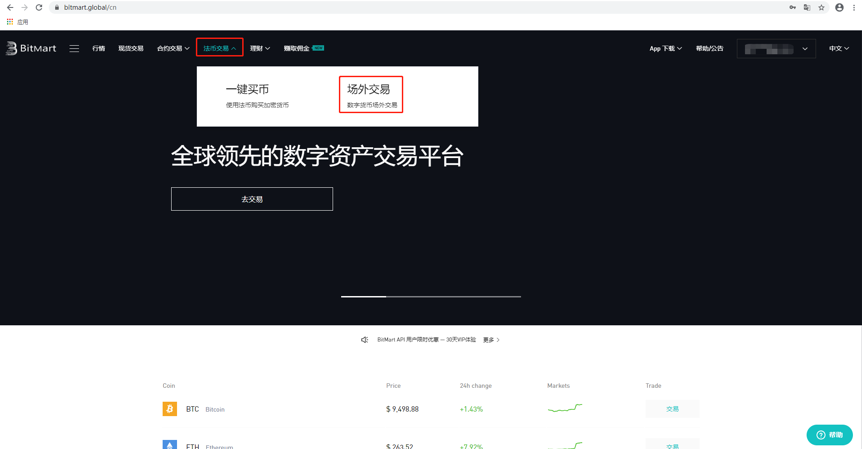
Task: Open the 更多 announcements link
Action: coord(491,340)
